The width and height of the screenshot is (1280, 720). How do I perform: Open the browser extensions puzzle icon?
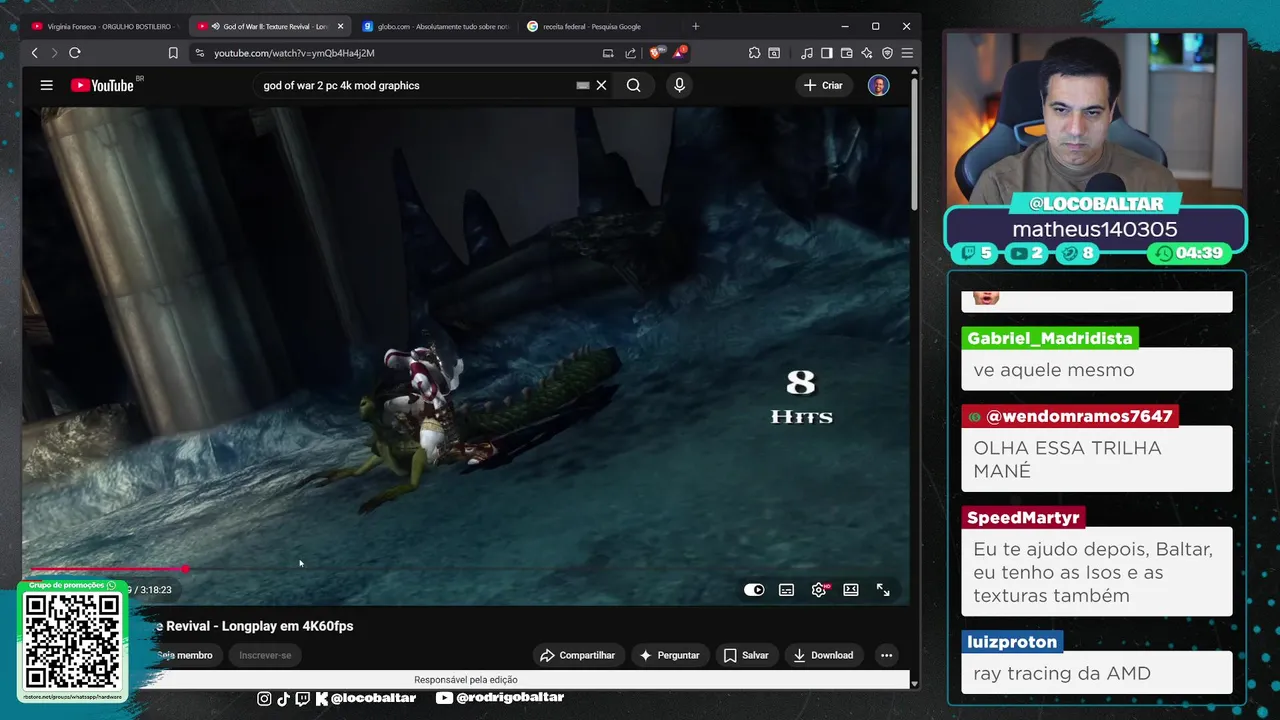(754, 53)
